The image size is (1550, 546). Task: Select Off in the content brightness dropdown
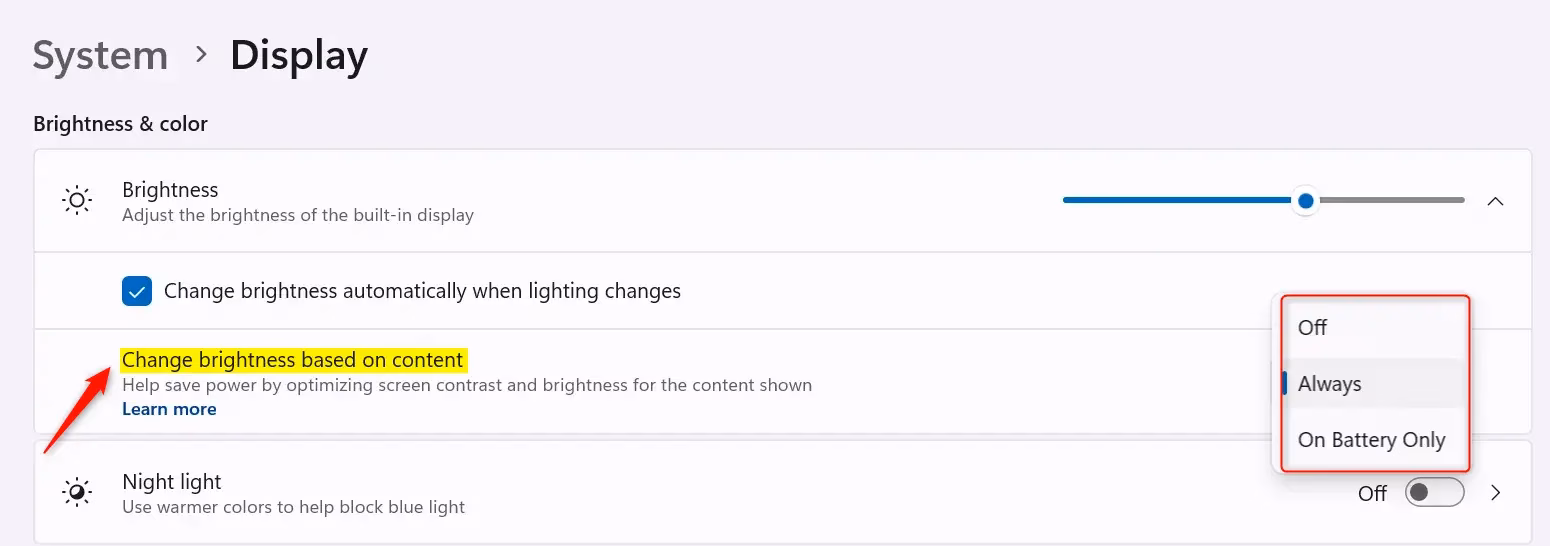(1312, 327)
